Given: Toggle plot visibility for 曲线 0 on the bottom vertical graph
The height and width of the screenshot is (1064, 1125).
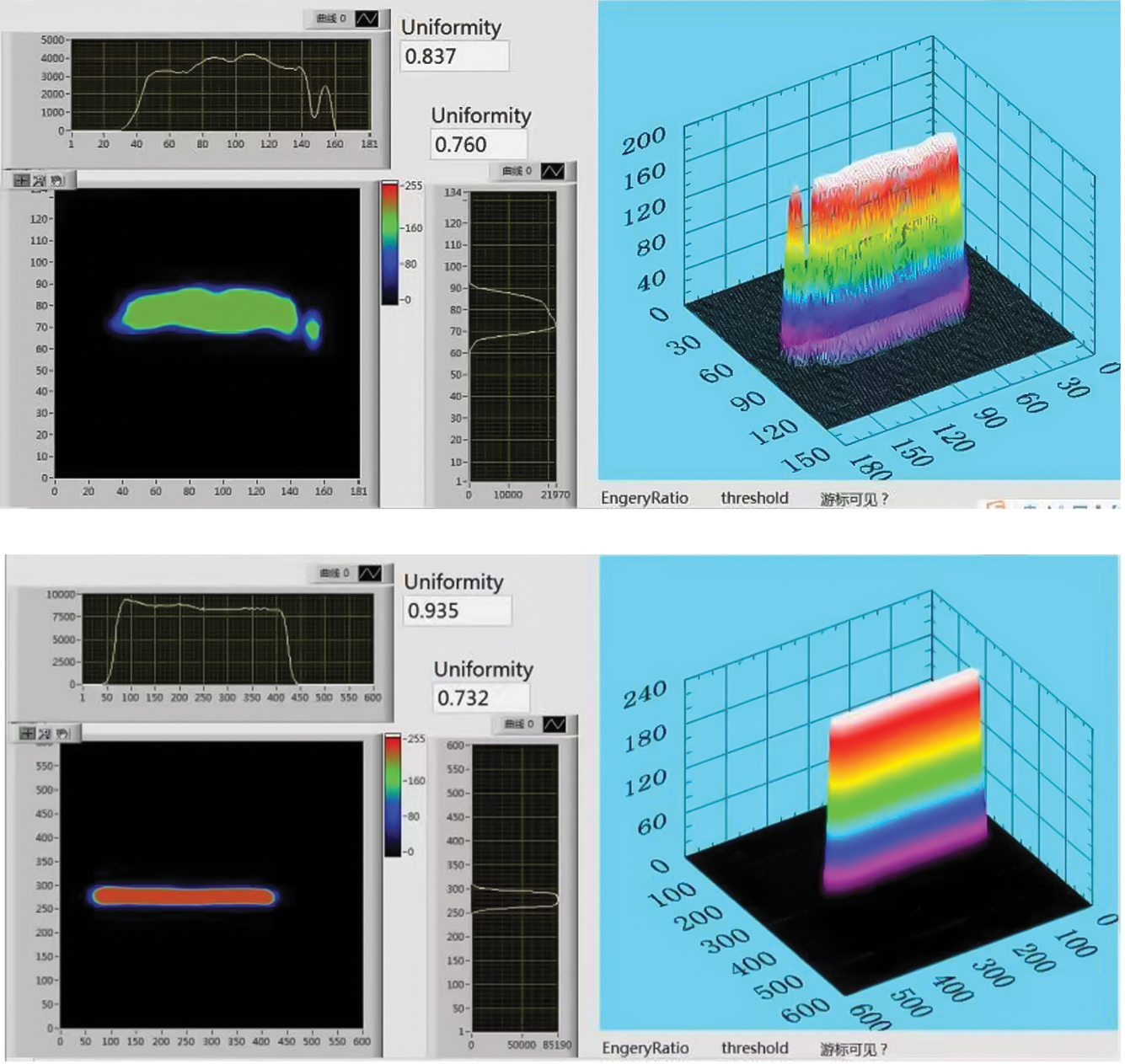Looking at the screenshot, I should (x=554, y=725).
